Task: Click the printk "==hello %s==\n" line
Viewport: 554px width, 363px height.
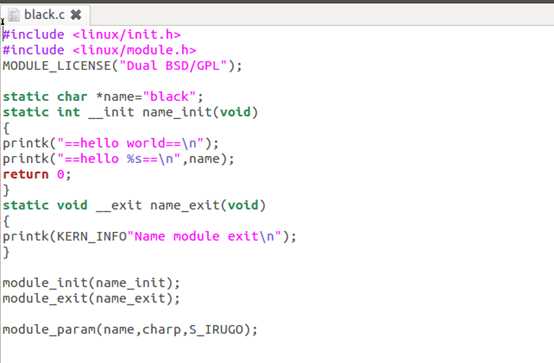Action: coord(118,159)
